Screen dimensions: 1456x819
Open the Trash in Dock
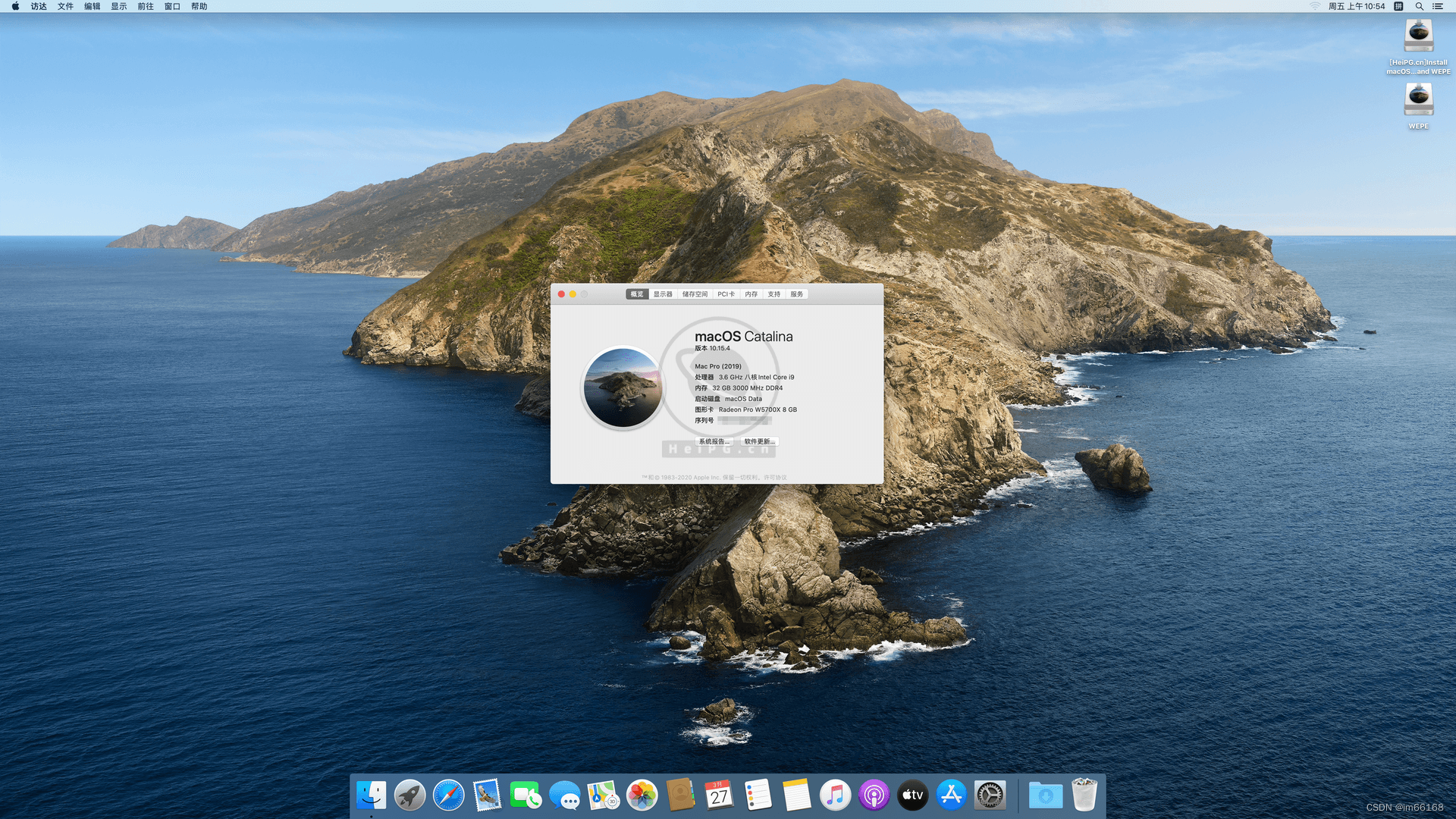click(x=1084, y=795)
